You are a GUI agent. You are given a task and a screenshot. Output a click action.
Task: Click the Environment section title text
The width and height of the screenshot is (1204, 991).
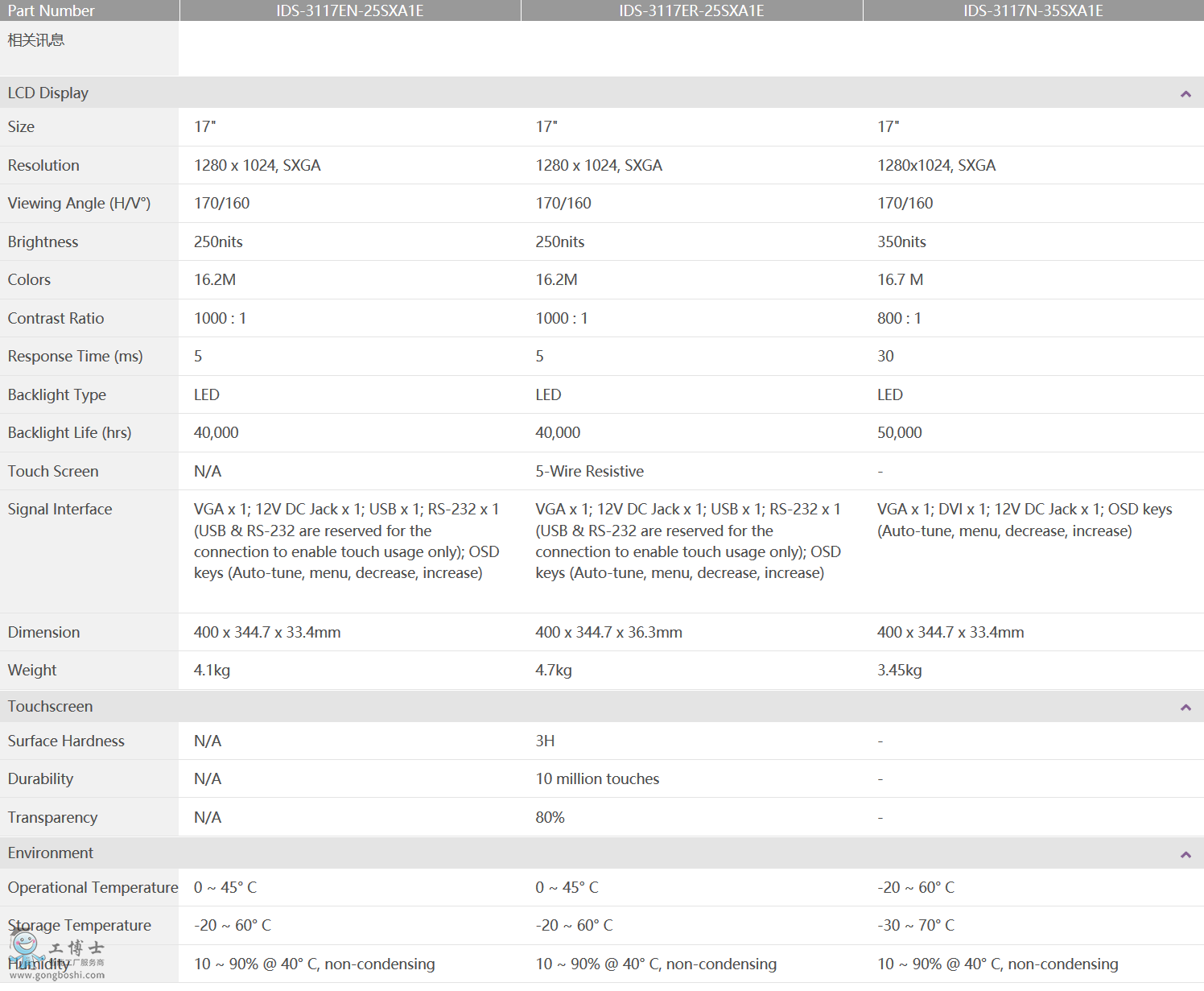tap(51, 853)
